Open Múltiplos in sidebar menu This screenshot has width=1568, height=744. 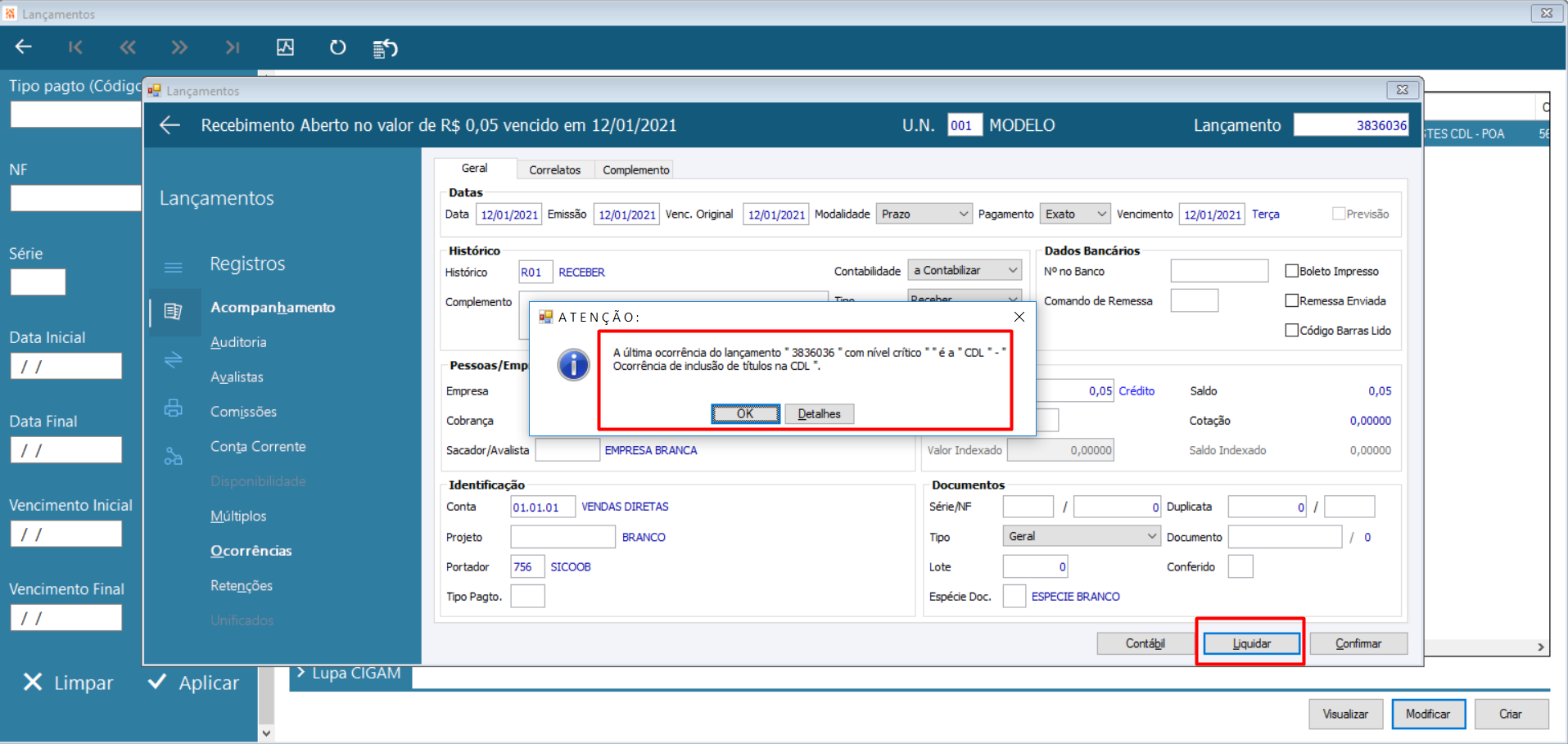tap(238, 516)
